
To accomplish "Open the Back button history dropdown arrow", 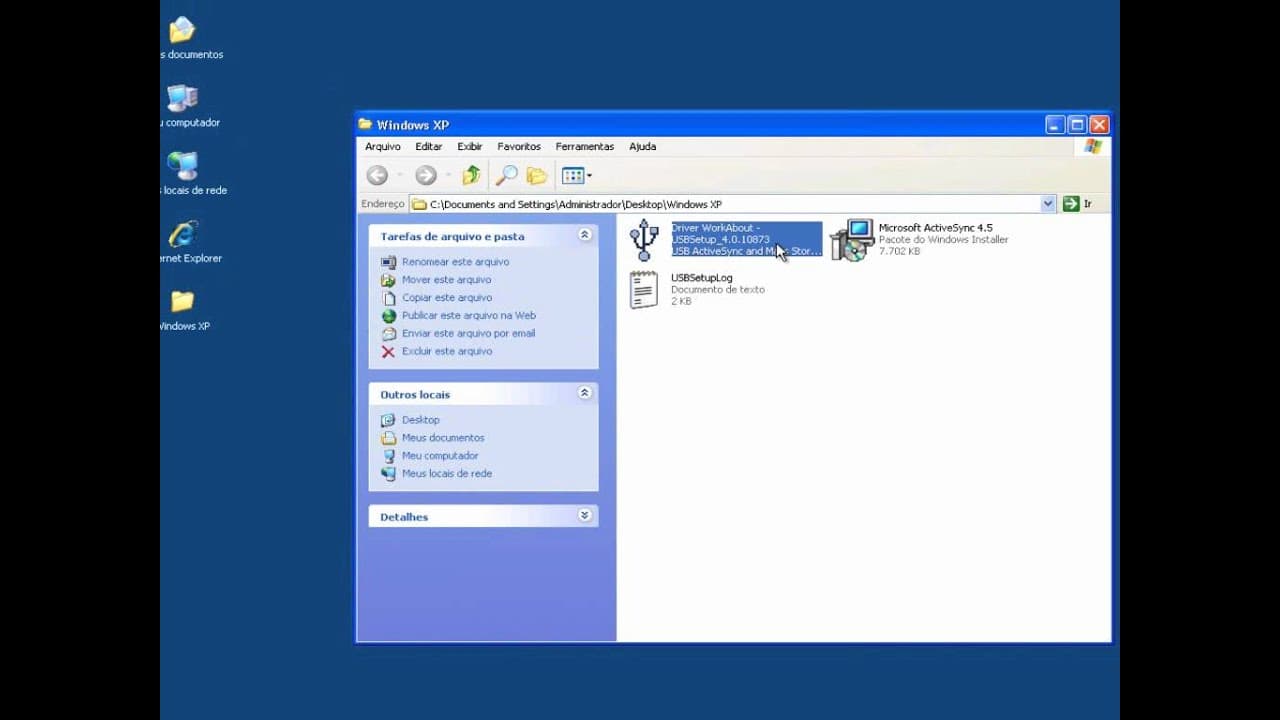I will [x=399, y=176].
